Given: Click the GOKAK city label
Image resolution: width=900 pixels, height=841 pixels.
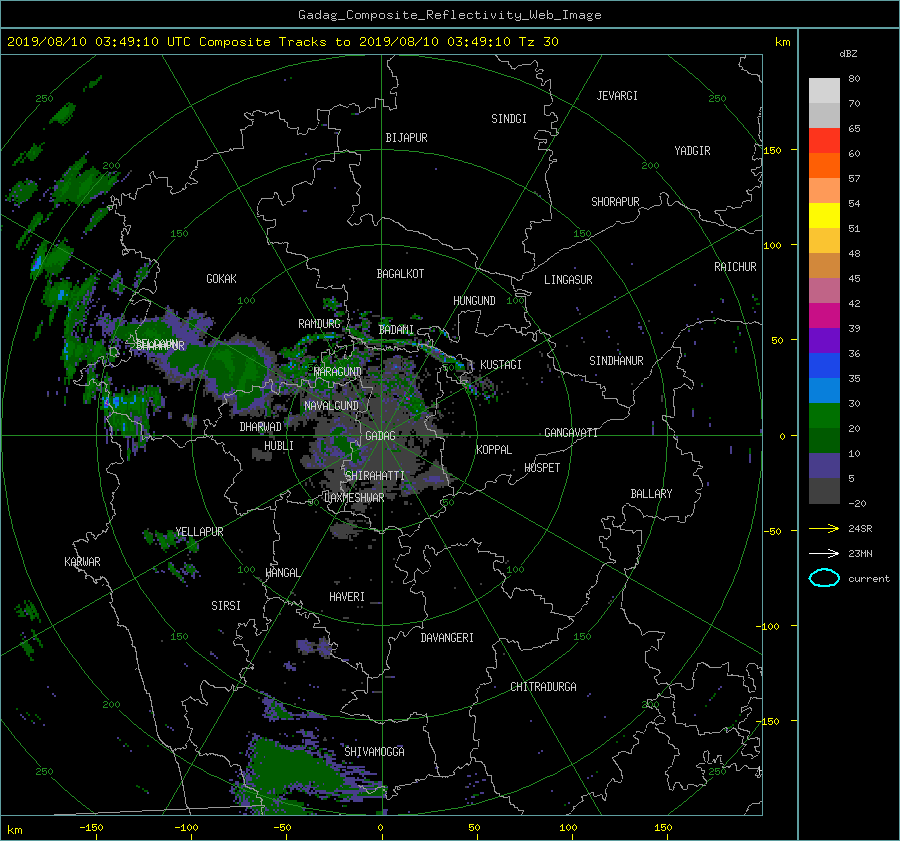Looking at the screenshot, I should click(x=221, y=279).
